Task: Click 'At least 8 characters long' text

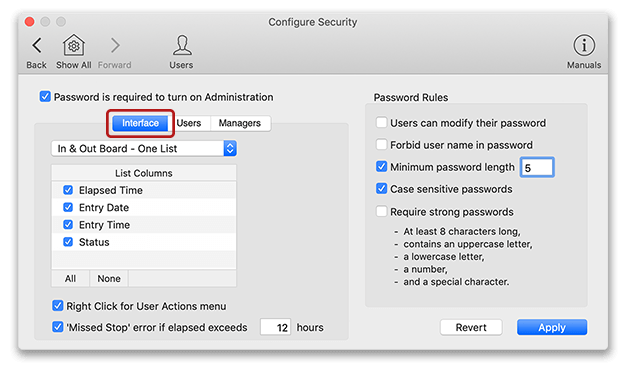Action: pos(462,231)
